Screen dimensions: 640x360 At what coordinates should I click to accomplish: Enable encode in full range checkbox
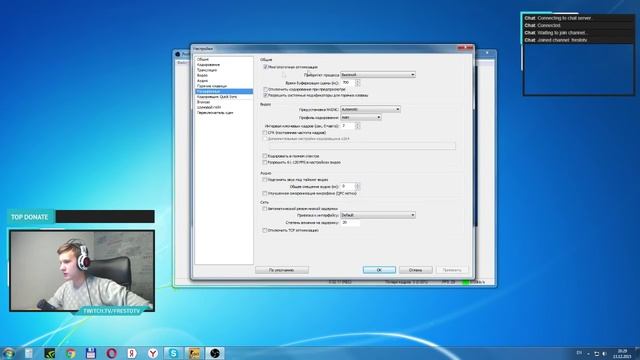pyautogui.click(x=265, y=156)
